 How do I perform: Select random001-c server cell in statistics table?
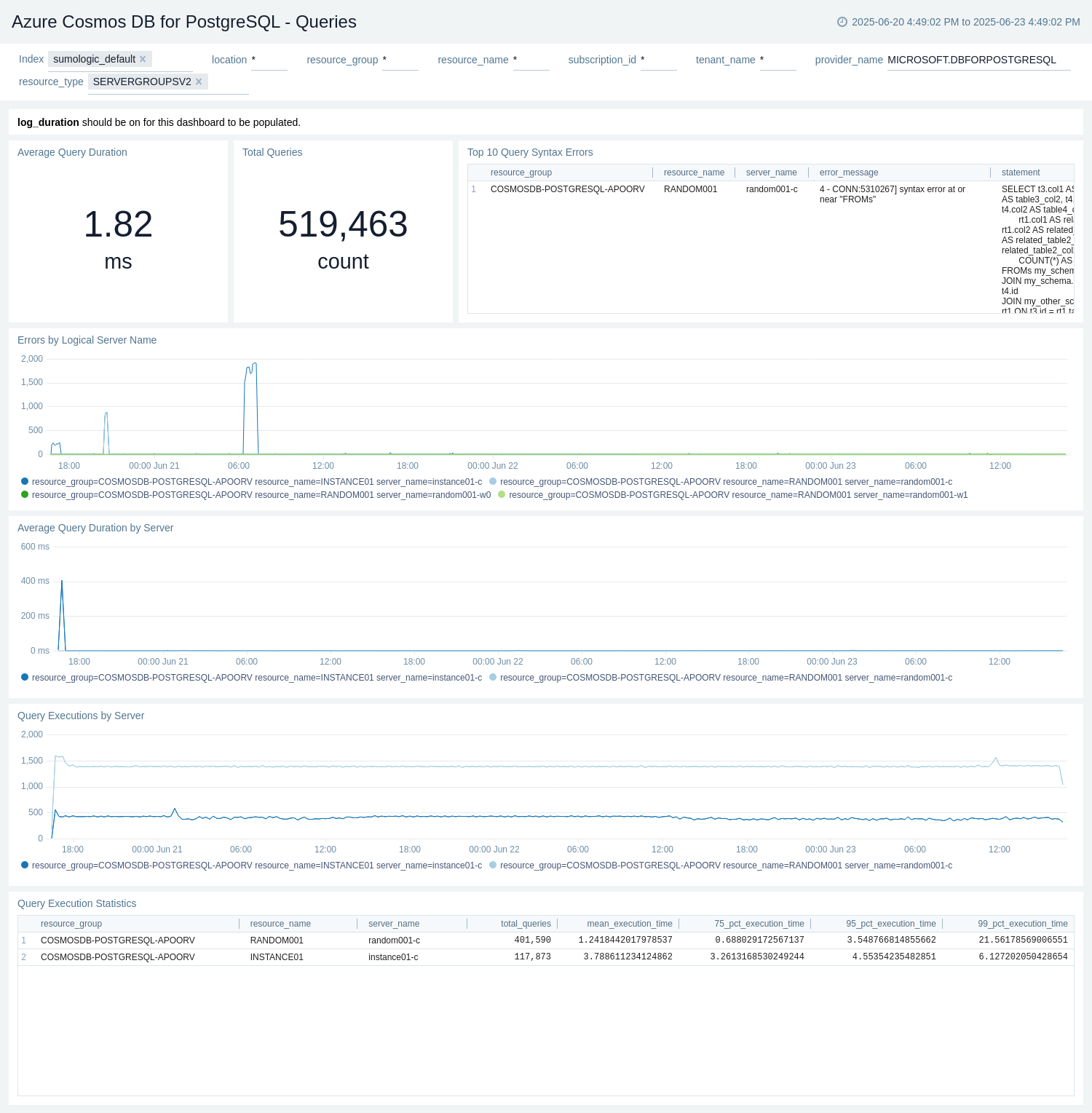pyautogui.click(x=394, y=940)
